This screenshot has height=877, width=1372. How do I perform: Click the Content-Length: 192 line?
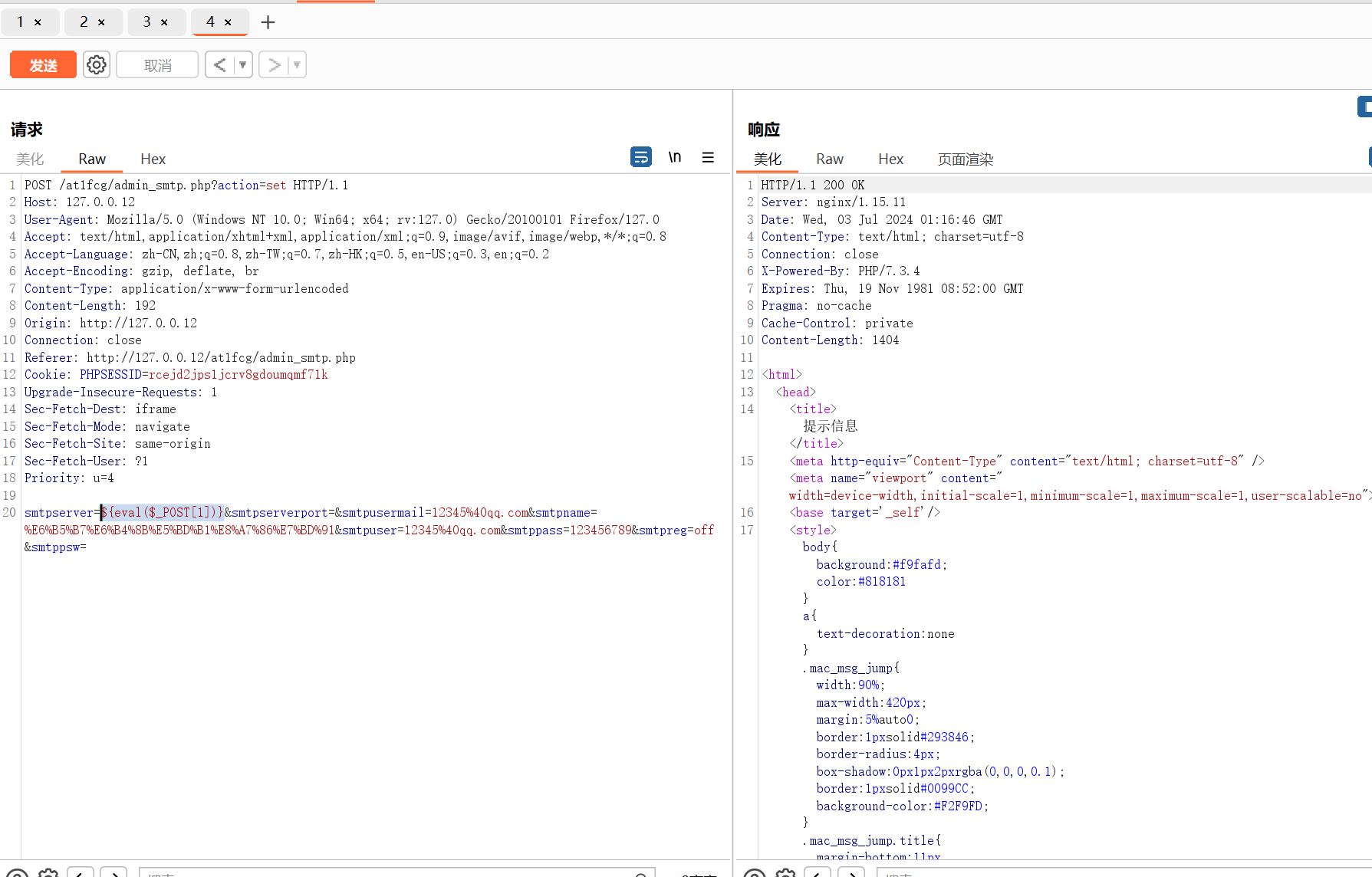point(90,305)
